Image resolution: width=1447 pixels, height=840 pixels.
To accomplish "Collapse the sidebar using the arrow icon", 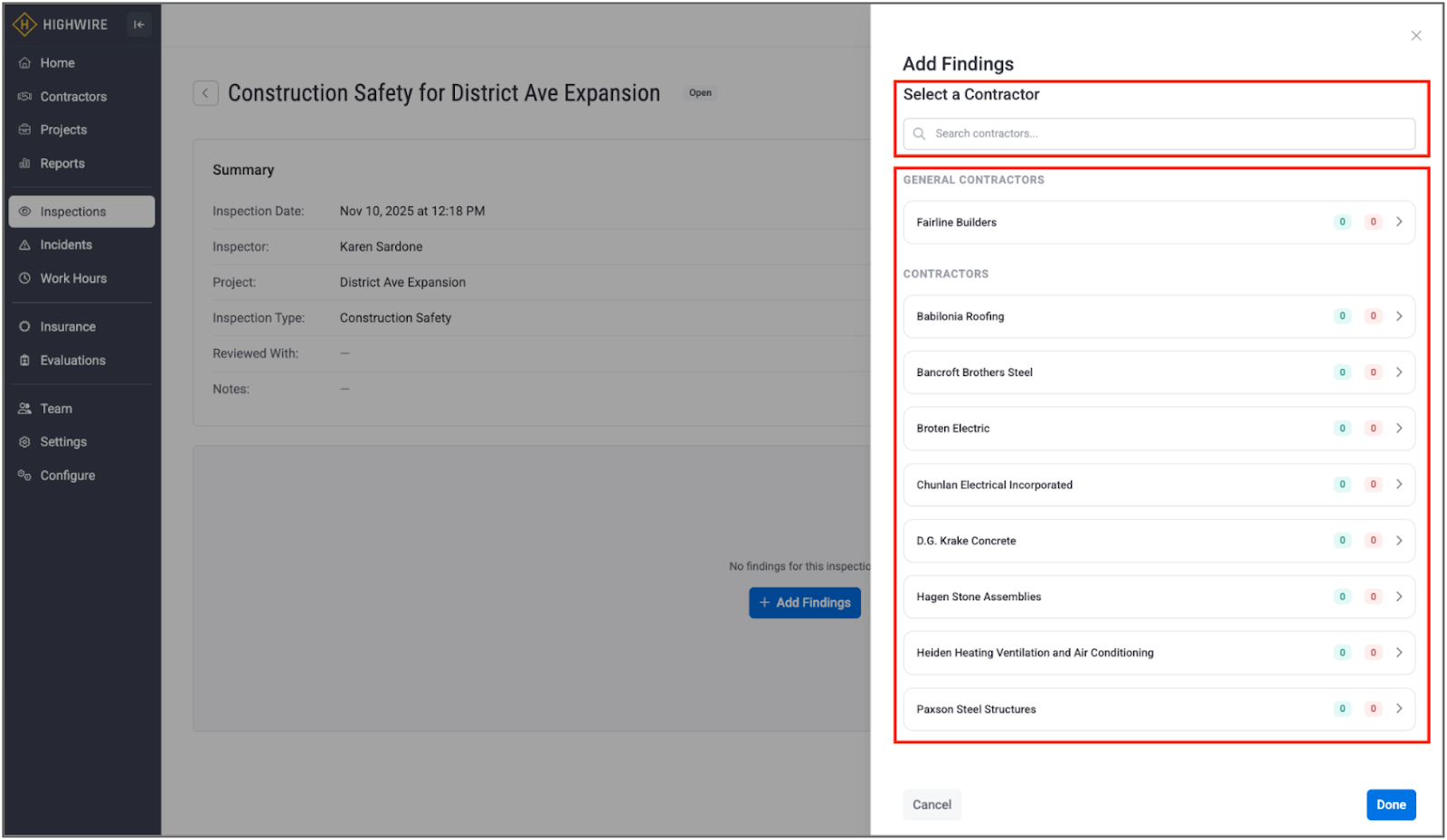I will pos(138,24).
